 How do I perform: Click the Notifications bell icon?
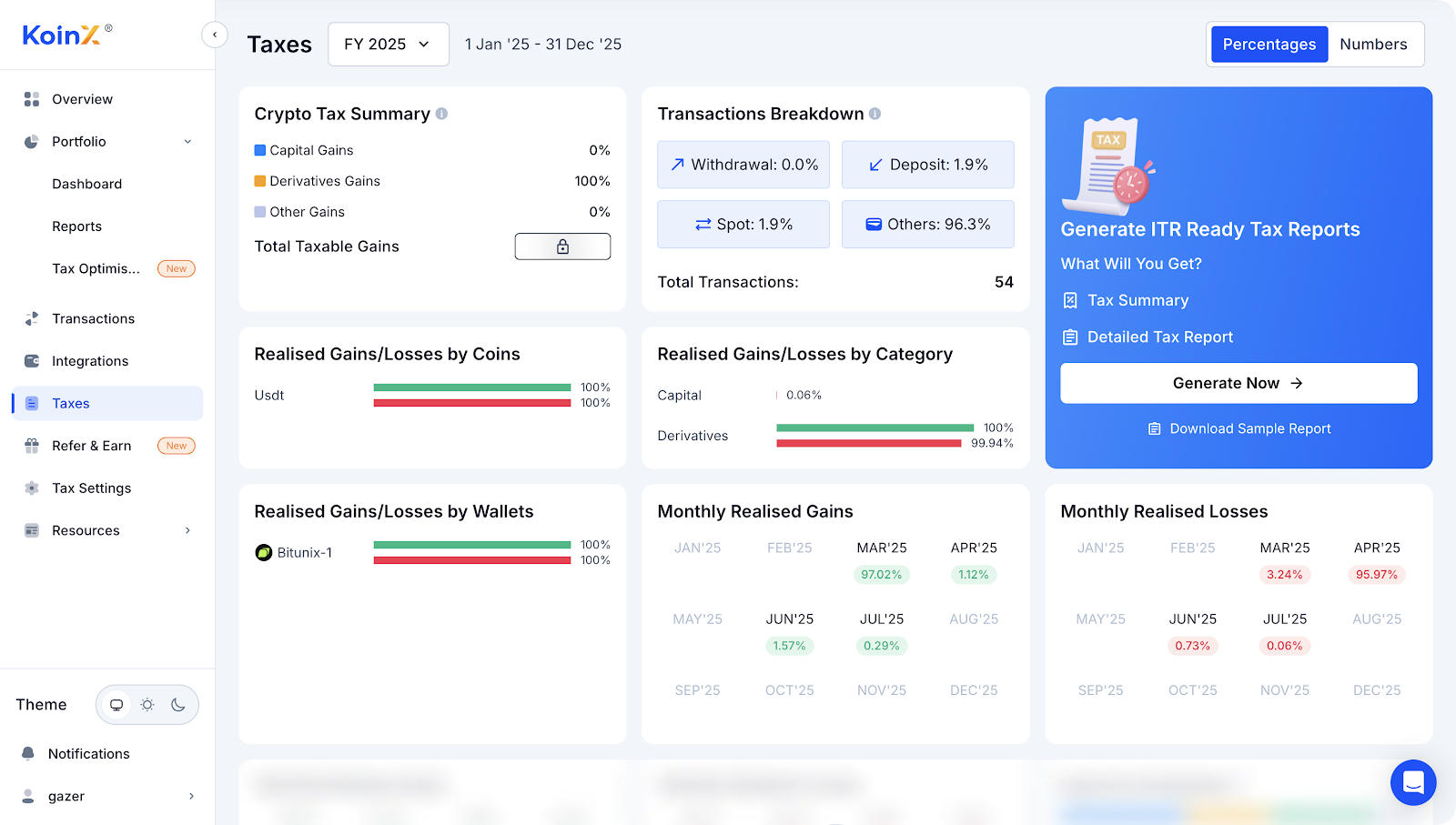coord(30,753)
